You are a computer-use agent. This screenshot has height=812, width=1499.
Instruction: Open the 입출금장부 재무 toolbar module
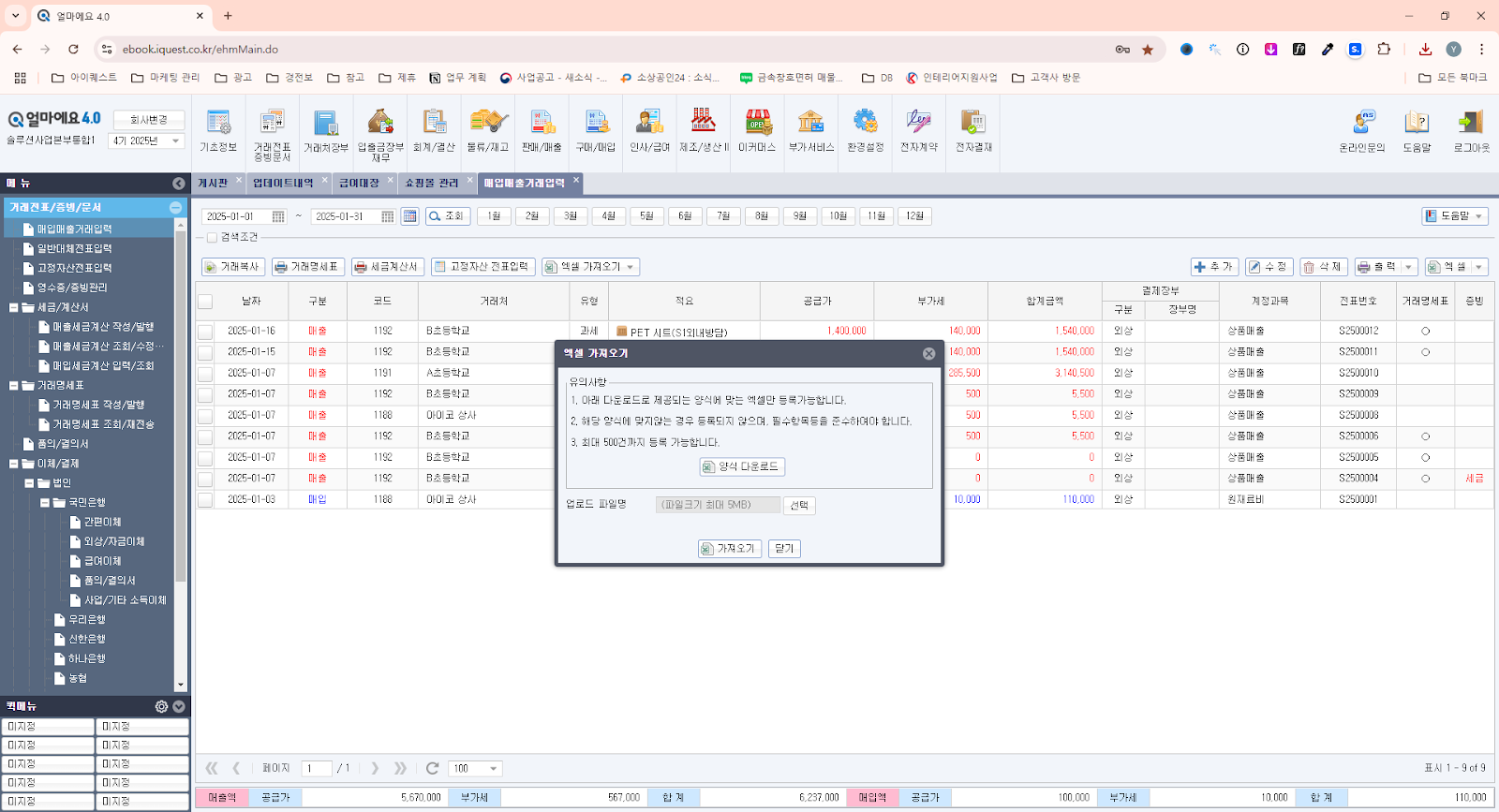tap(380, 135)
